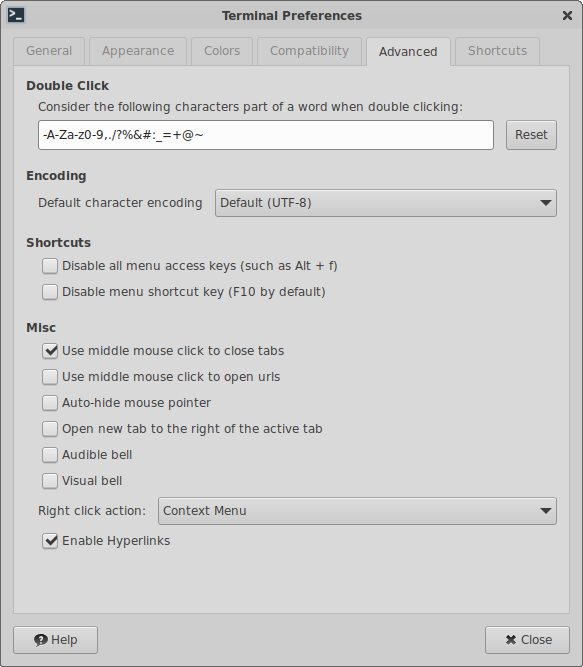Open Default character encoding dropdown
Image resolution: width=583 pixels, height=667 pixels.
[x=386, y=203]
